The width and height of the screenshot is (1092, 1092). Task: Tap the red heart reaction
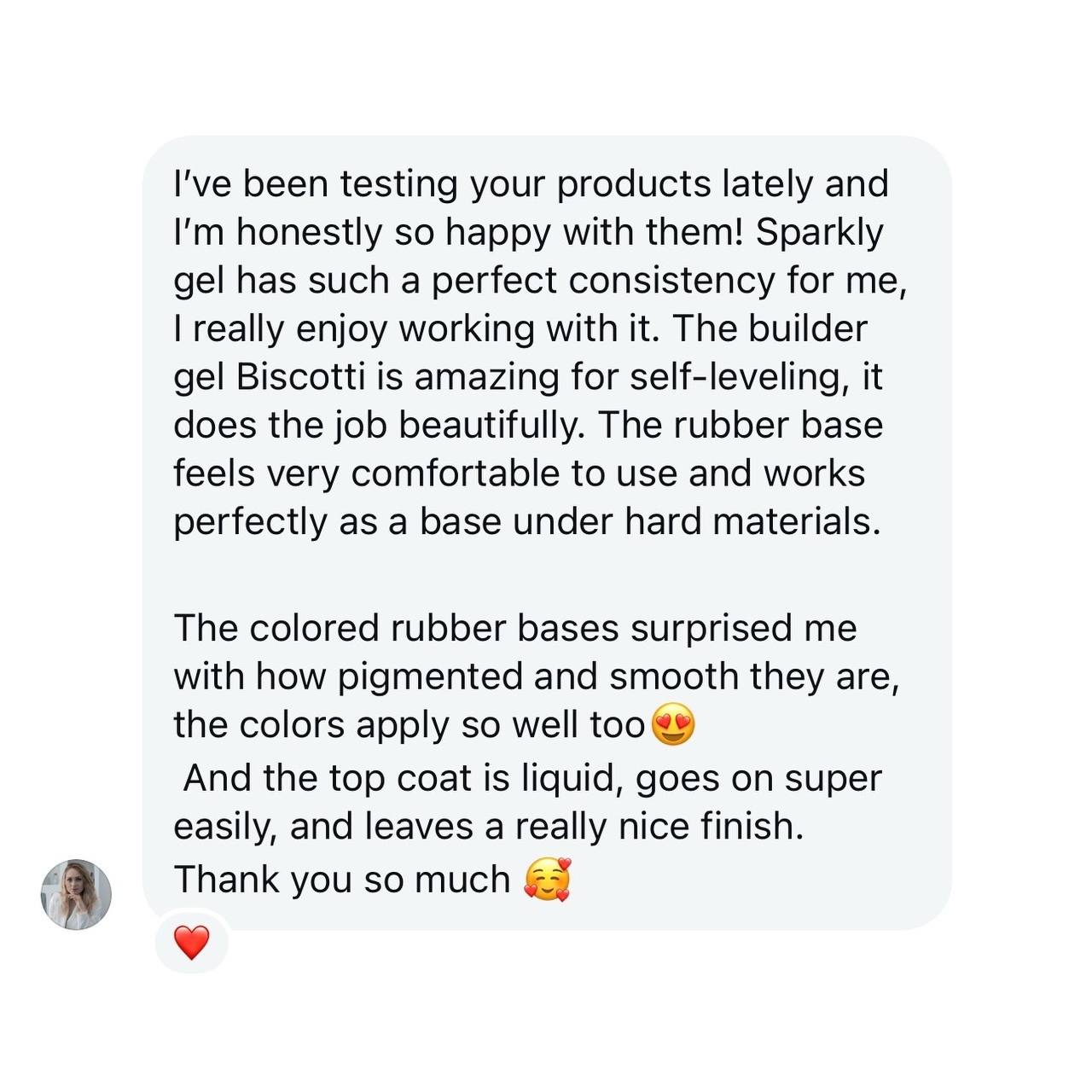pyautogui.click(x=191, y=944)
